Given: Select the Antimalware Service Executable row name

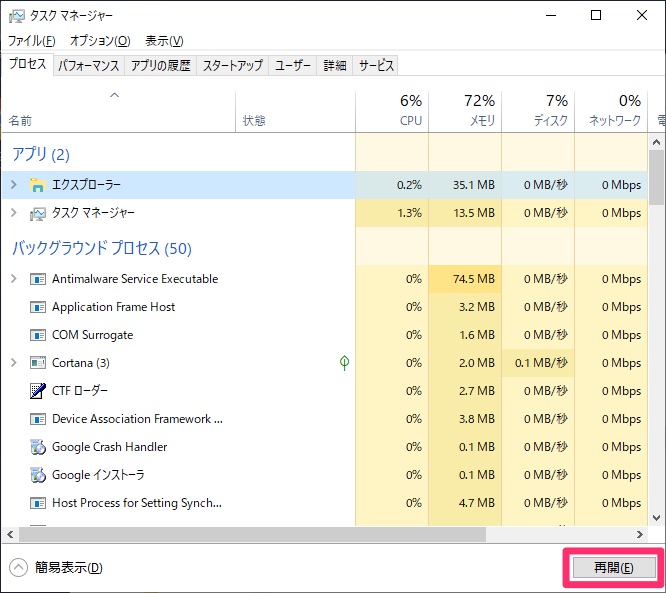Looking at the screenshot, I should [135, 279].
